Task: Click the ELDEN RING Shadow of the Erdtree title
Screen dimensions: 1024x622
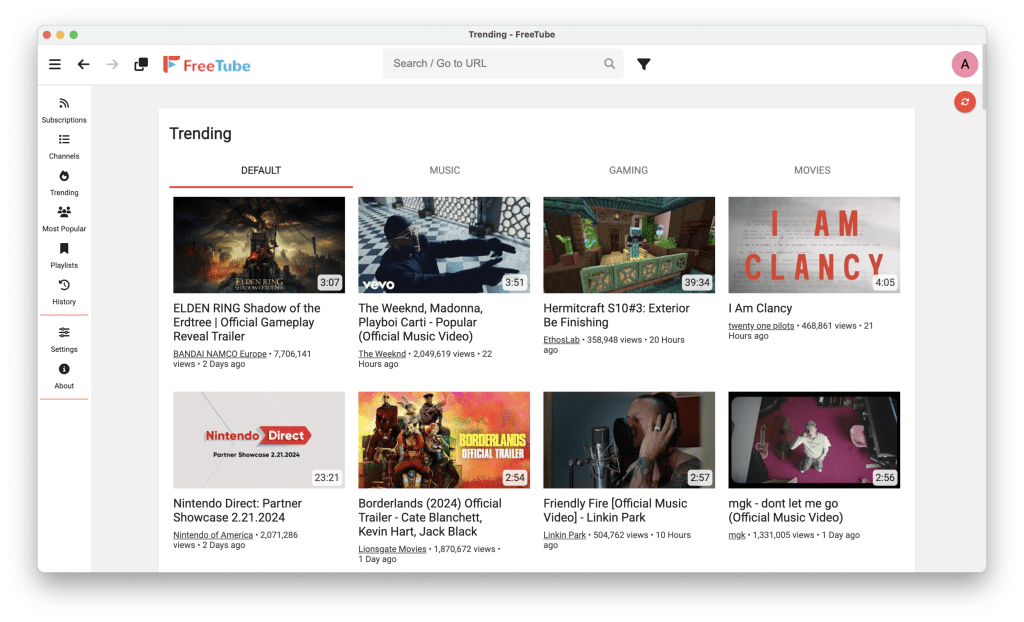Action: tap(247, 322)
